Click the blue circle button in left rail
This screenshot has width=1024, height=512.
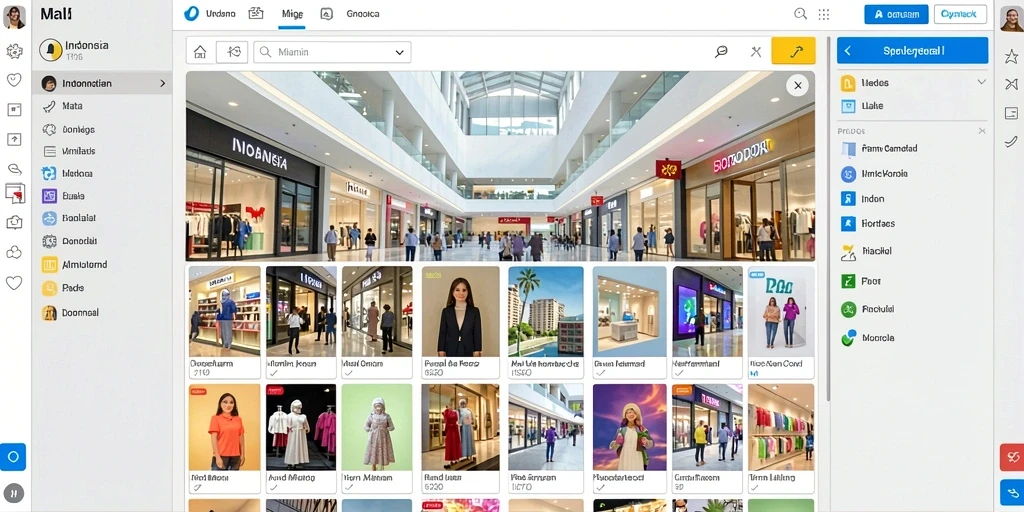[x=13, y=456]
